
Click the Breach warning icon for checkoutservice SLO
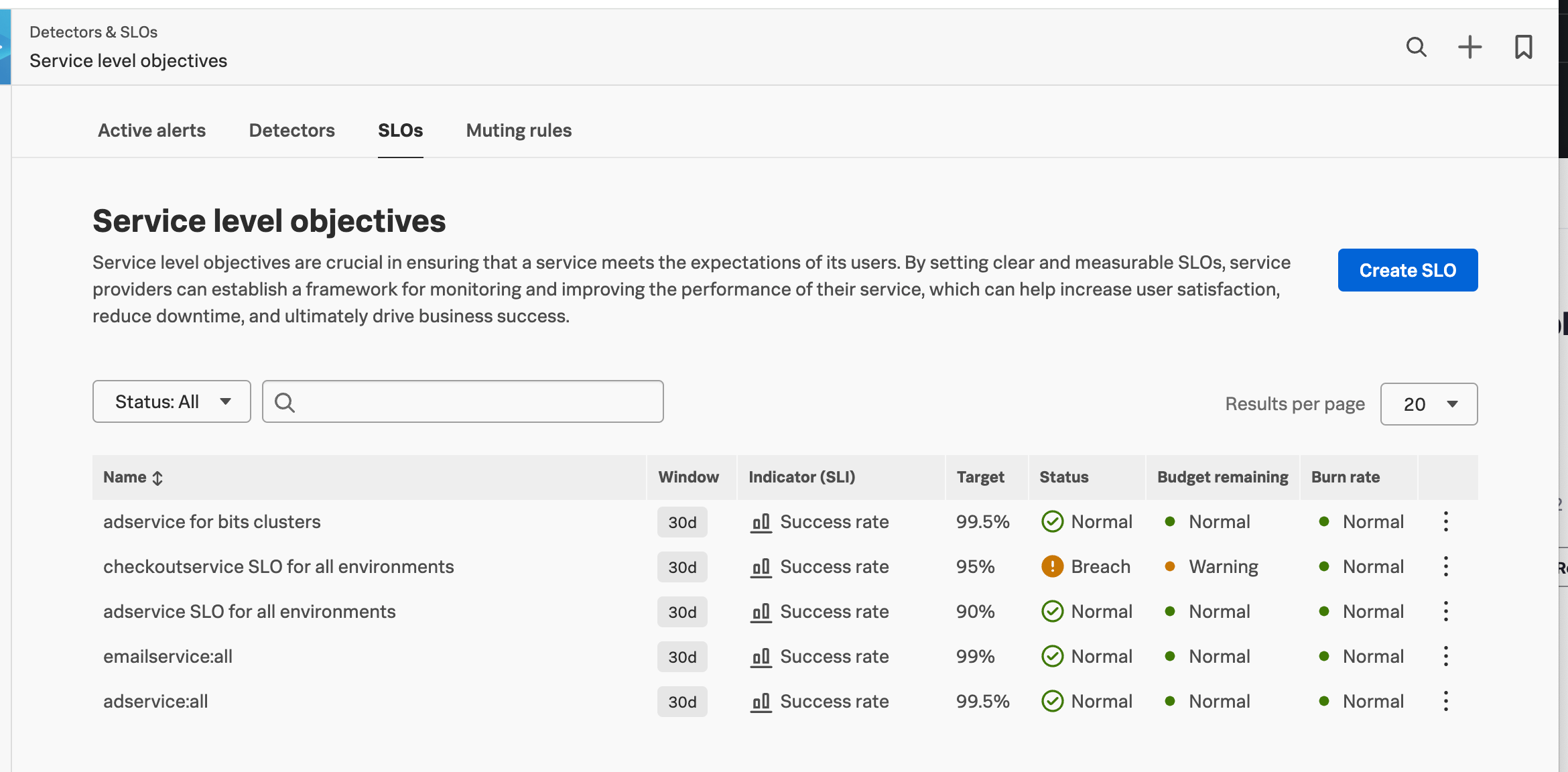coord(1052,566)
